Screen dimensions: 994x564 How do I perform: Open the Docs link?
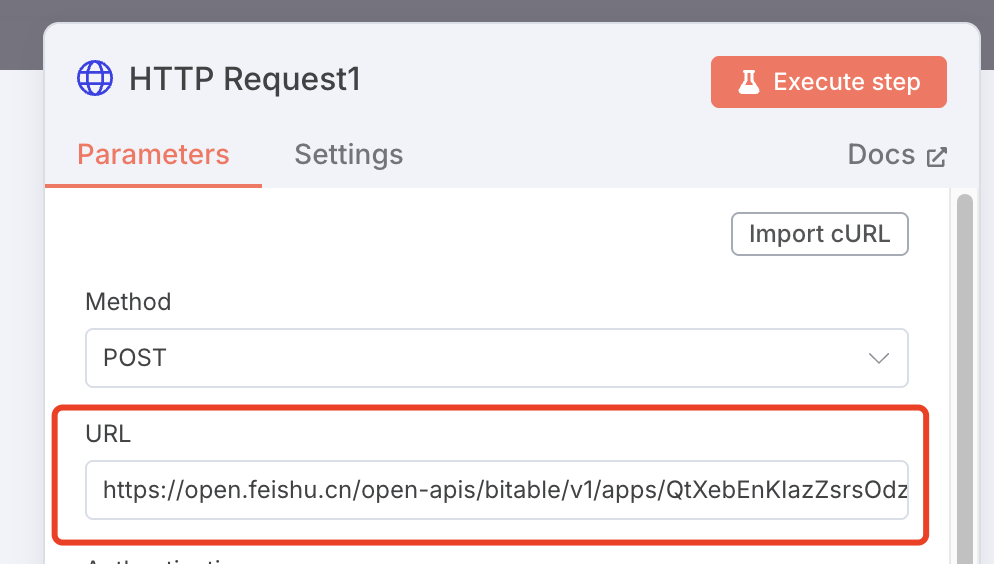[881, 155]
